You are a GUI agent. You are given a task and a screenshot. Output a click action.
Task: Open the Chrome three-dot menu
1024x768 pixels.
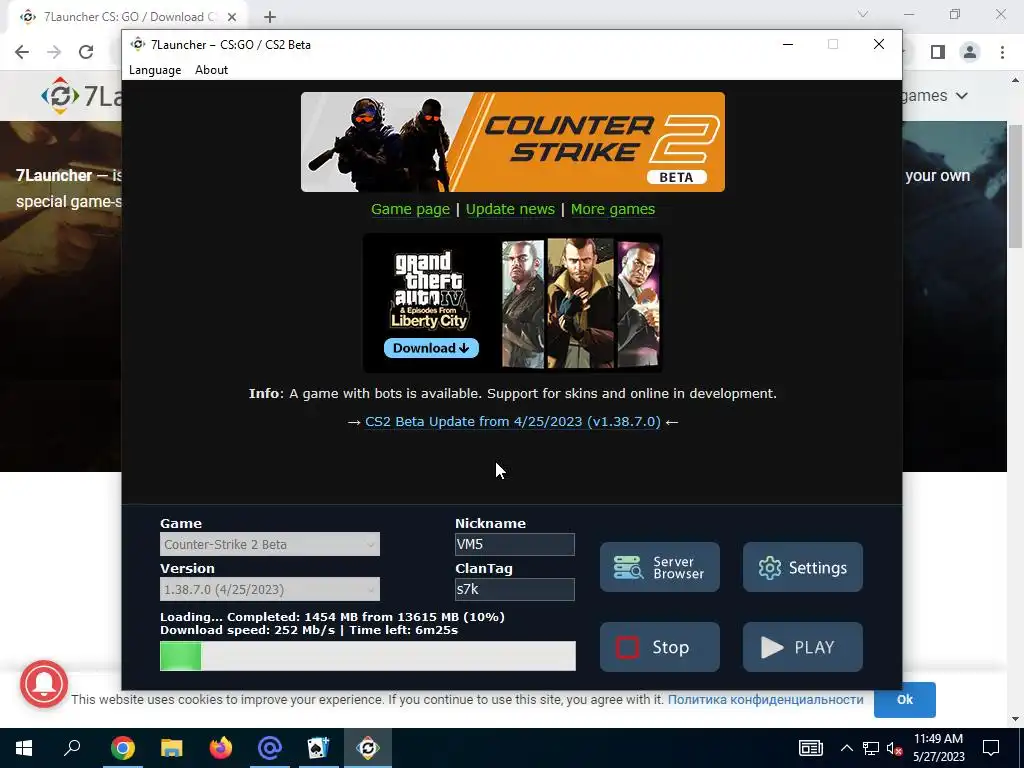(1002, 52)
